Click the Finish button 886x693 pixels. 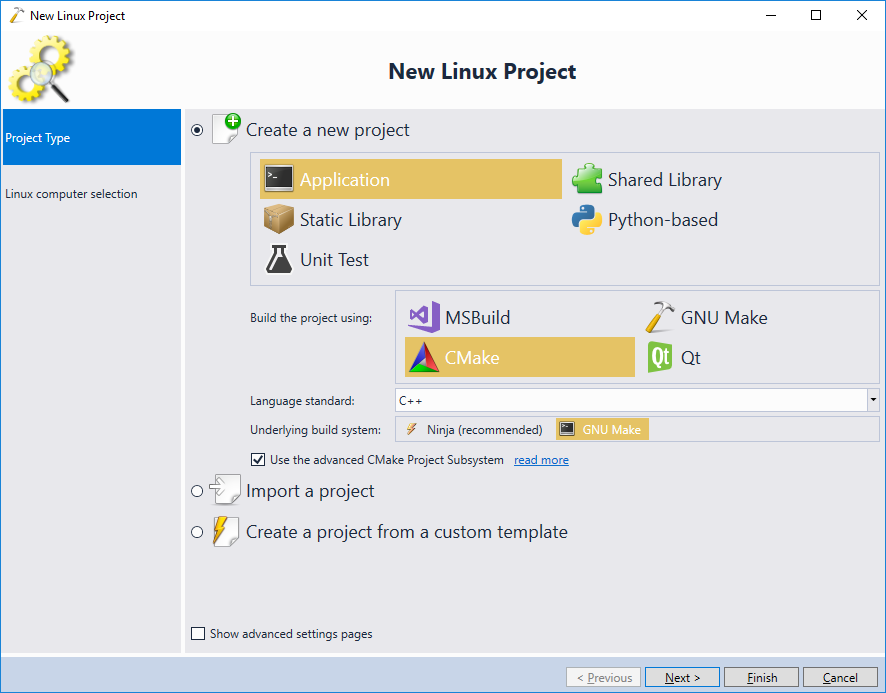click(x=761, y=677)
